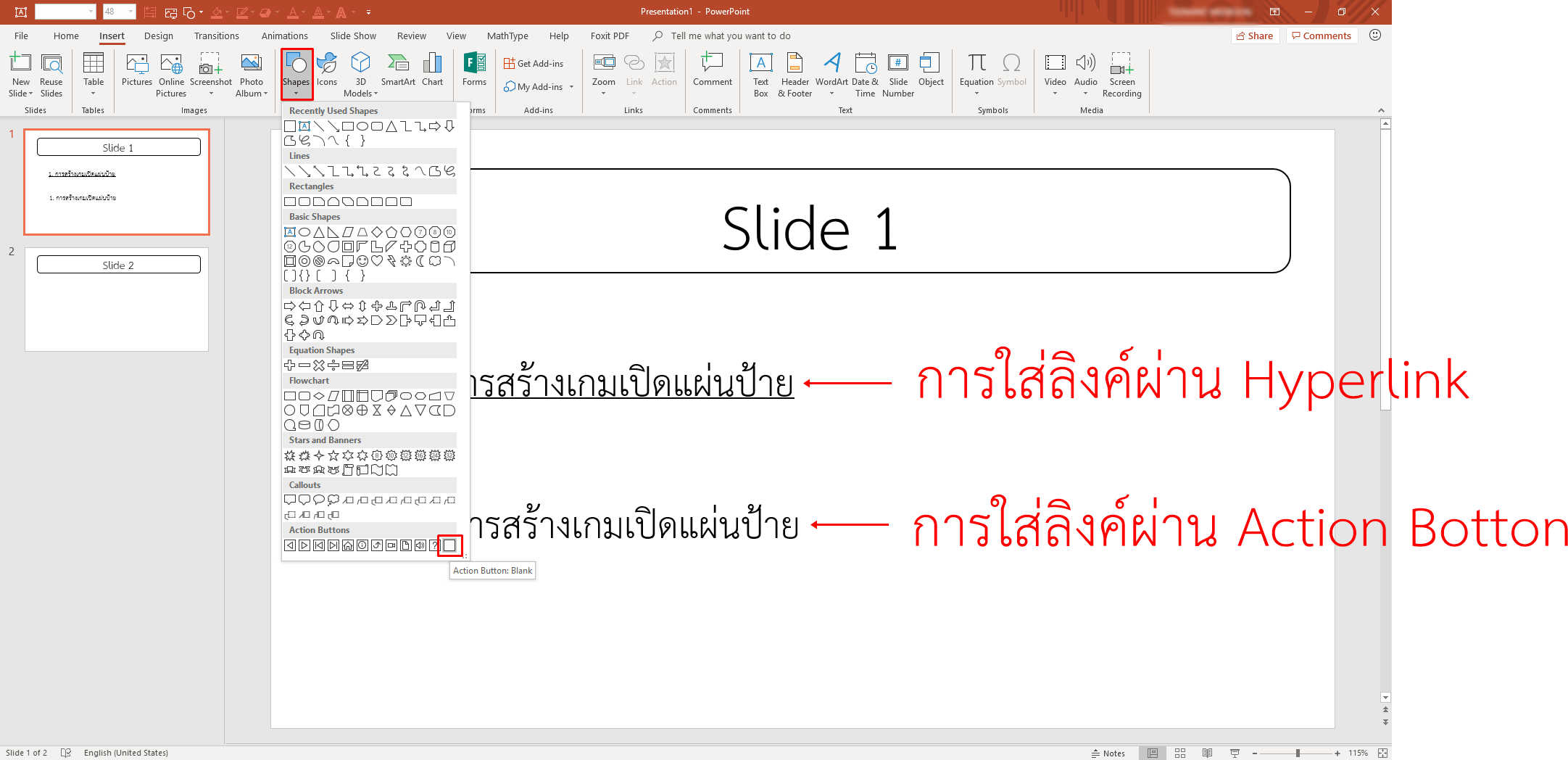Pick the Home action button shape
This screenshot has width=1568, height=760.
pyautogui.click(x=348, y=545)
